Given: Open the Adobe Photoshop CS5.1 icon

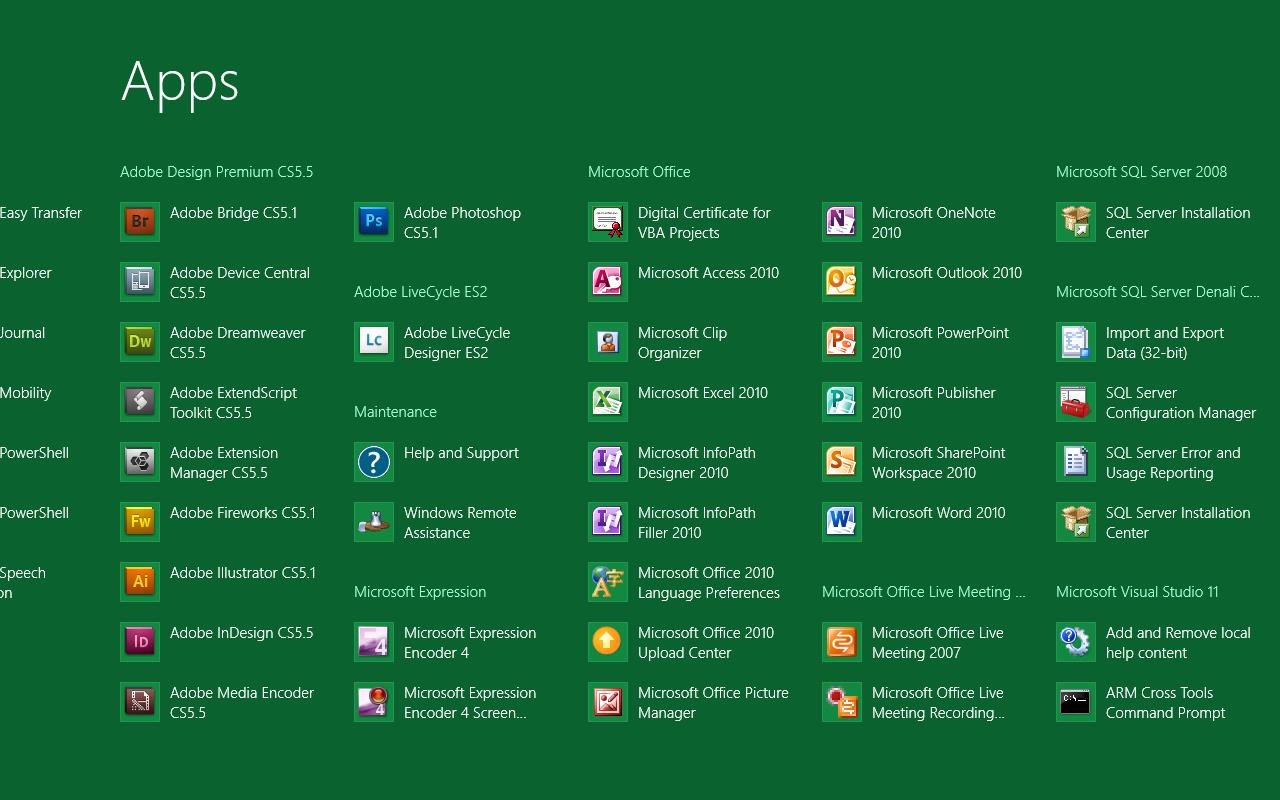Looking at the screenshot, I should pos(374,222).
